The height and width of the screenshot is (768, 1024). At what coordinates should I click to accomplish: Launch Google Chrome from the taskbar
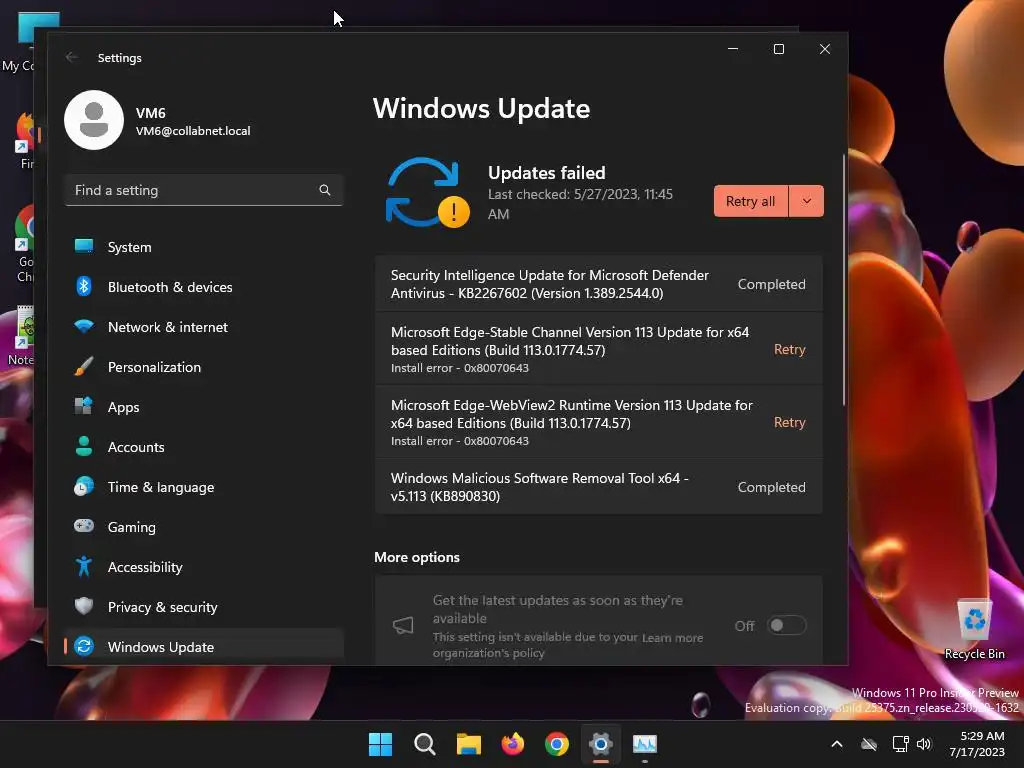point(556,744)
